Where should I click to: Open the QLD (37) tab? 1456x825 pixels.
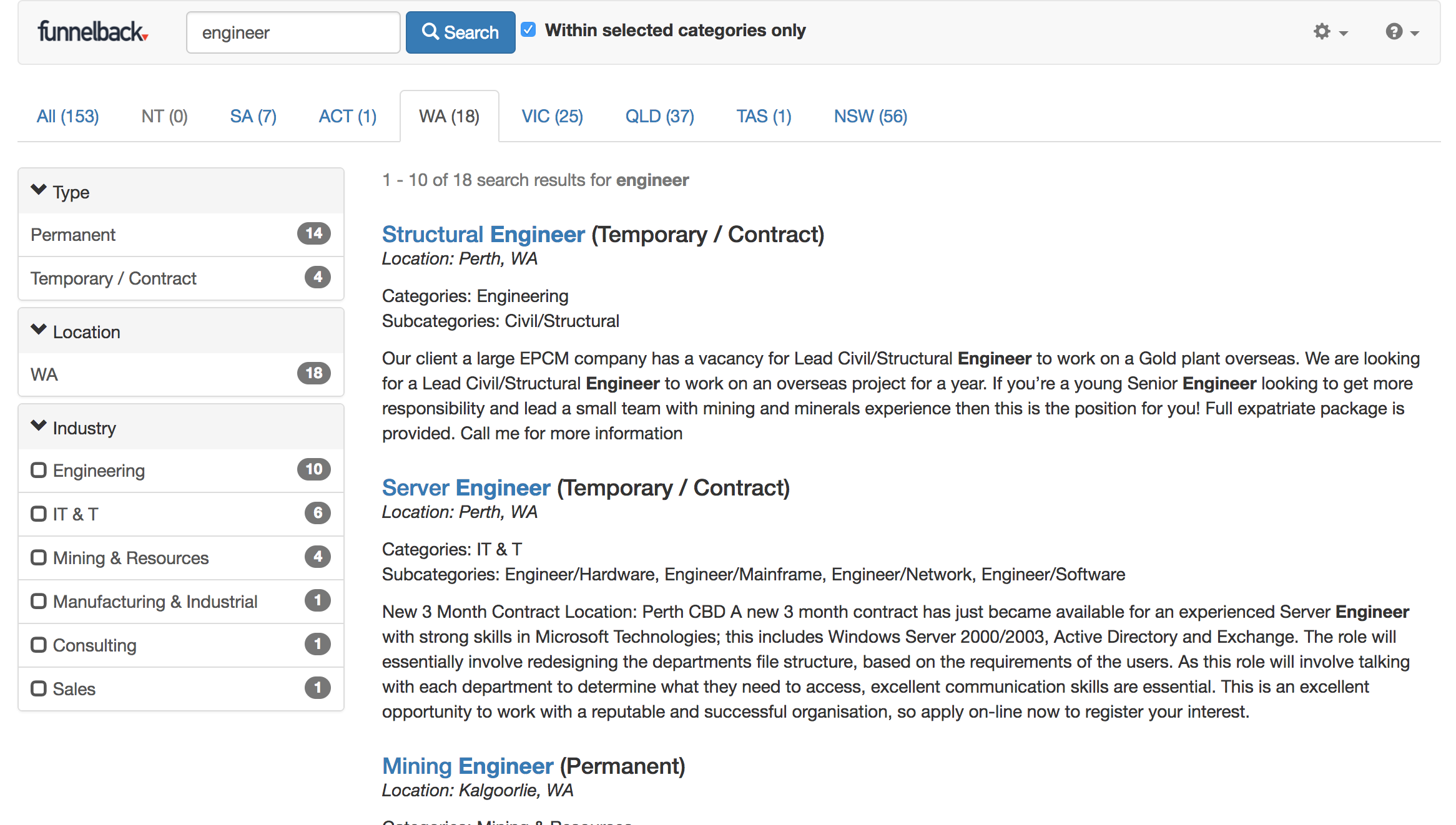(x=659, y=117)
